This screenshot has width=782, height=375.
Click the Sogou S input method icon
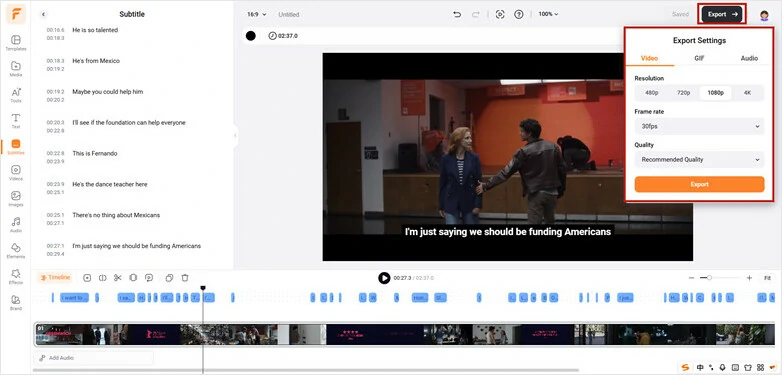[685, 368]
